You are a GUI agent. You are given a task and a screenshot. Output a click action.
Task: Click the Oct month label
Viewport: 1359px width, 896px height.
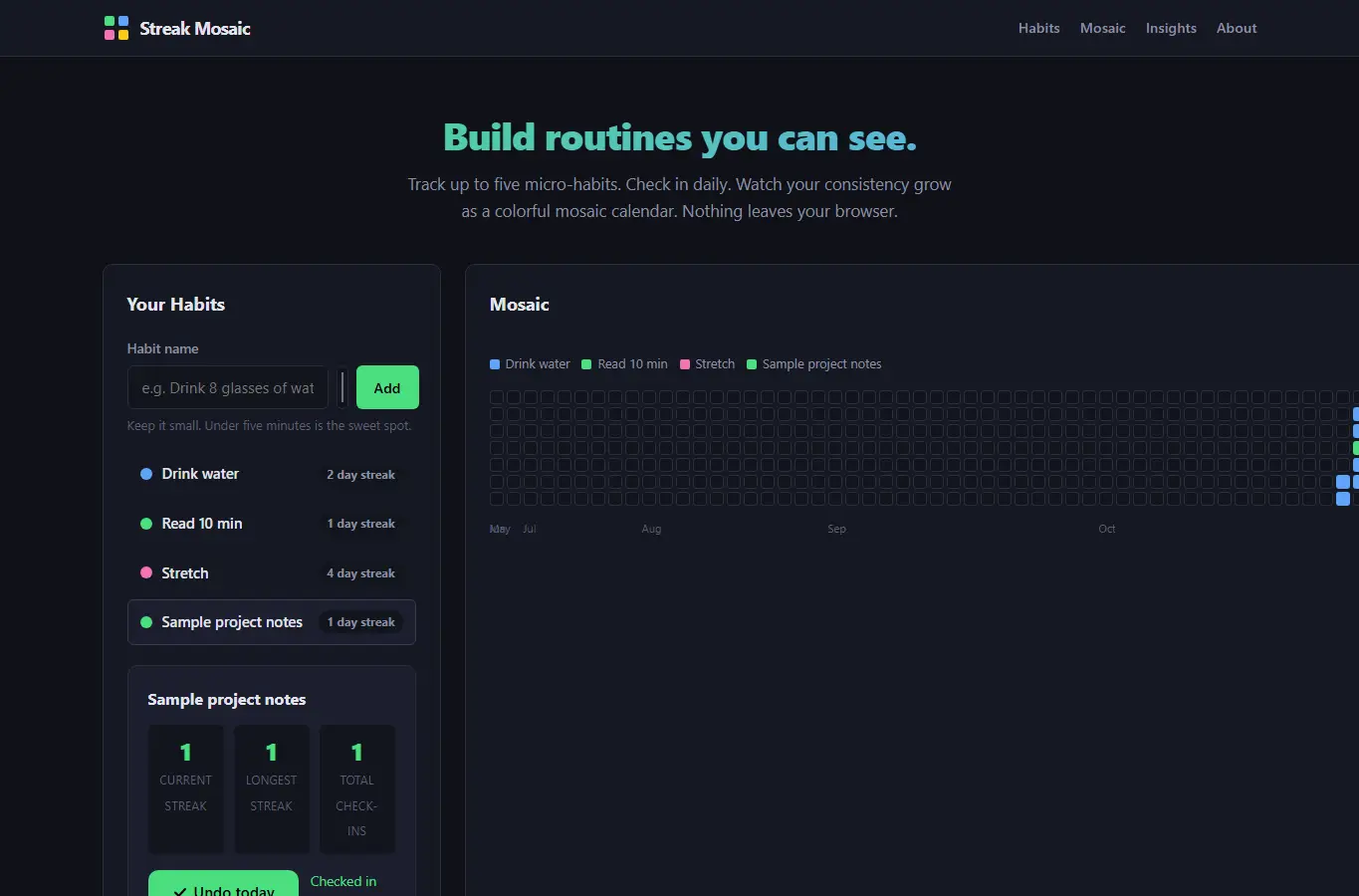pyautogui.click(x=1107, y=530)
